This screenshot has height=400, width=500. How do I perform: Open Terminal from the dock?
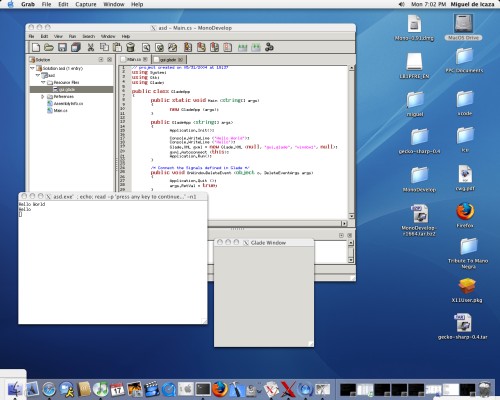coord(203,389)
